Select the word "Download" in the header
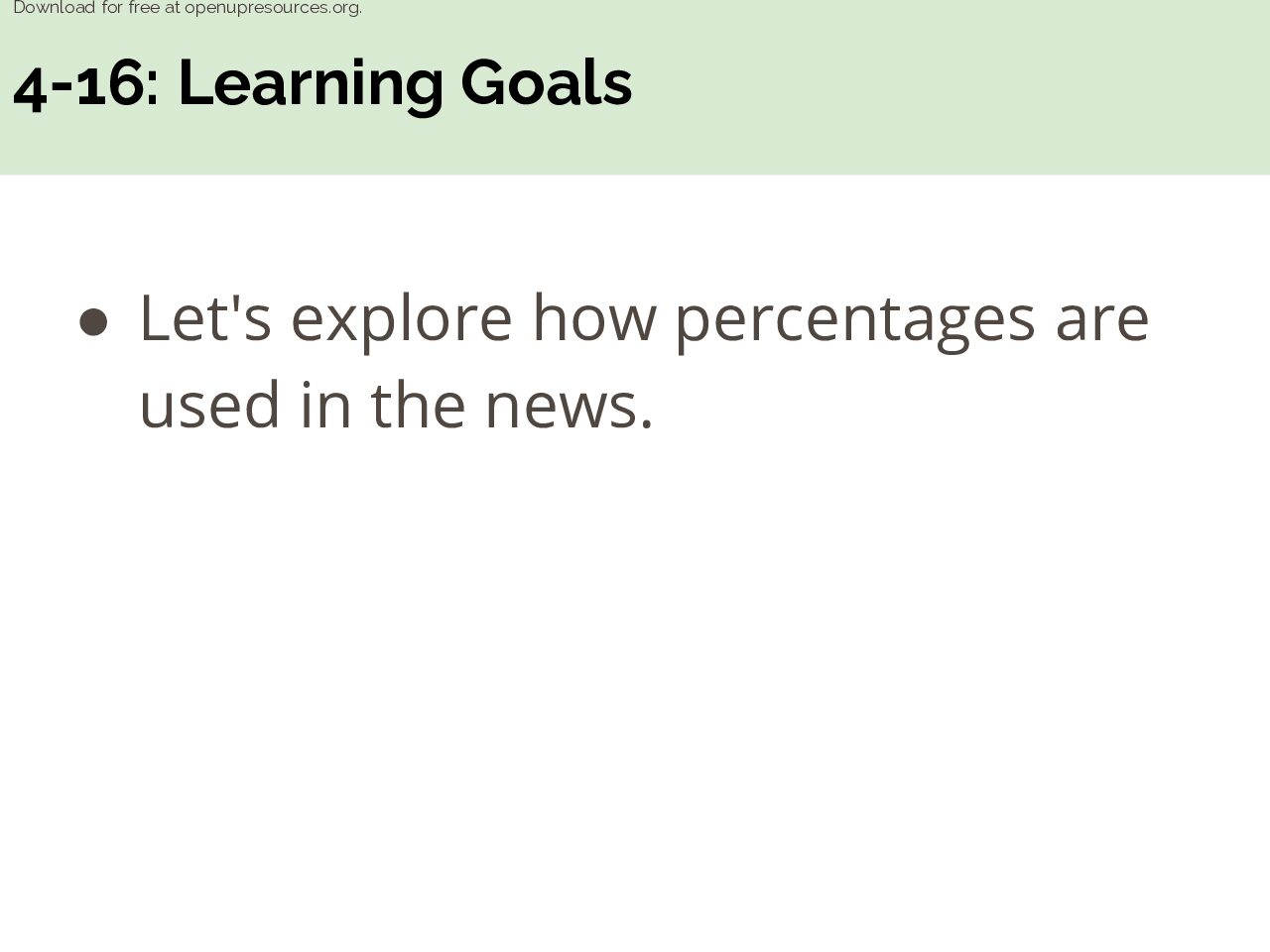The height and width of the screenshot is (952, 1270). (54, 8)
